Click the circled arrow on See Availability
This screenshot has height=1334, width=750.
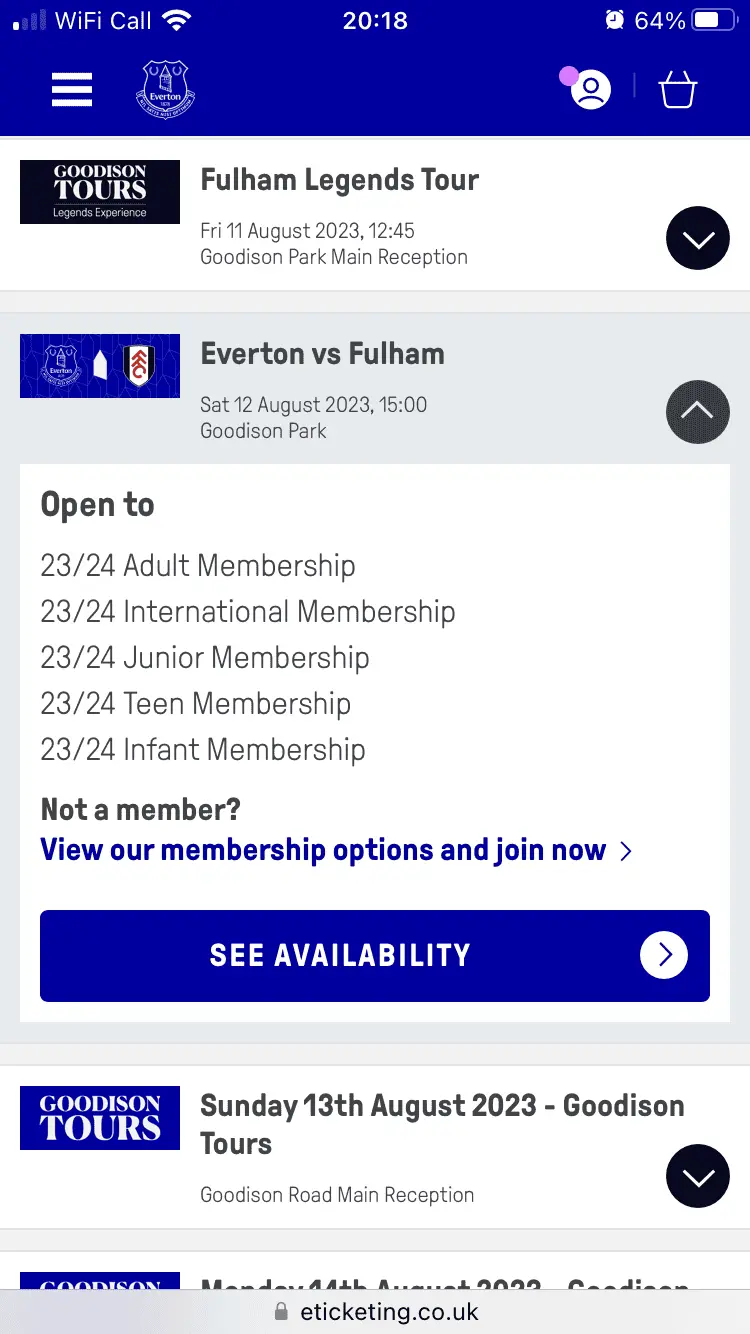click(664, 955)
